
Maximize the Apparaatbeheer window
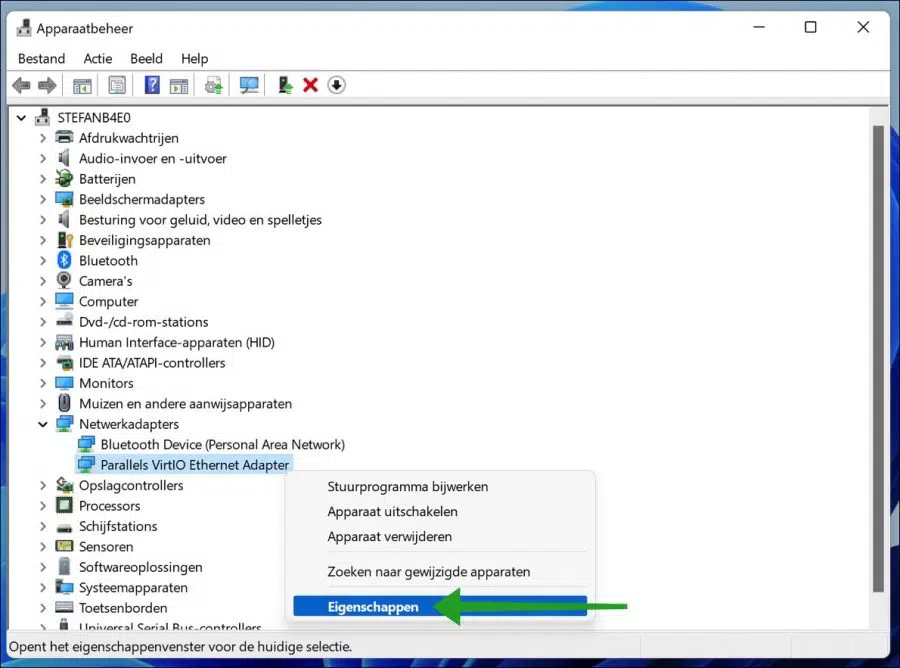(810, 27)
